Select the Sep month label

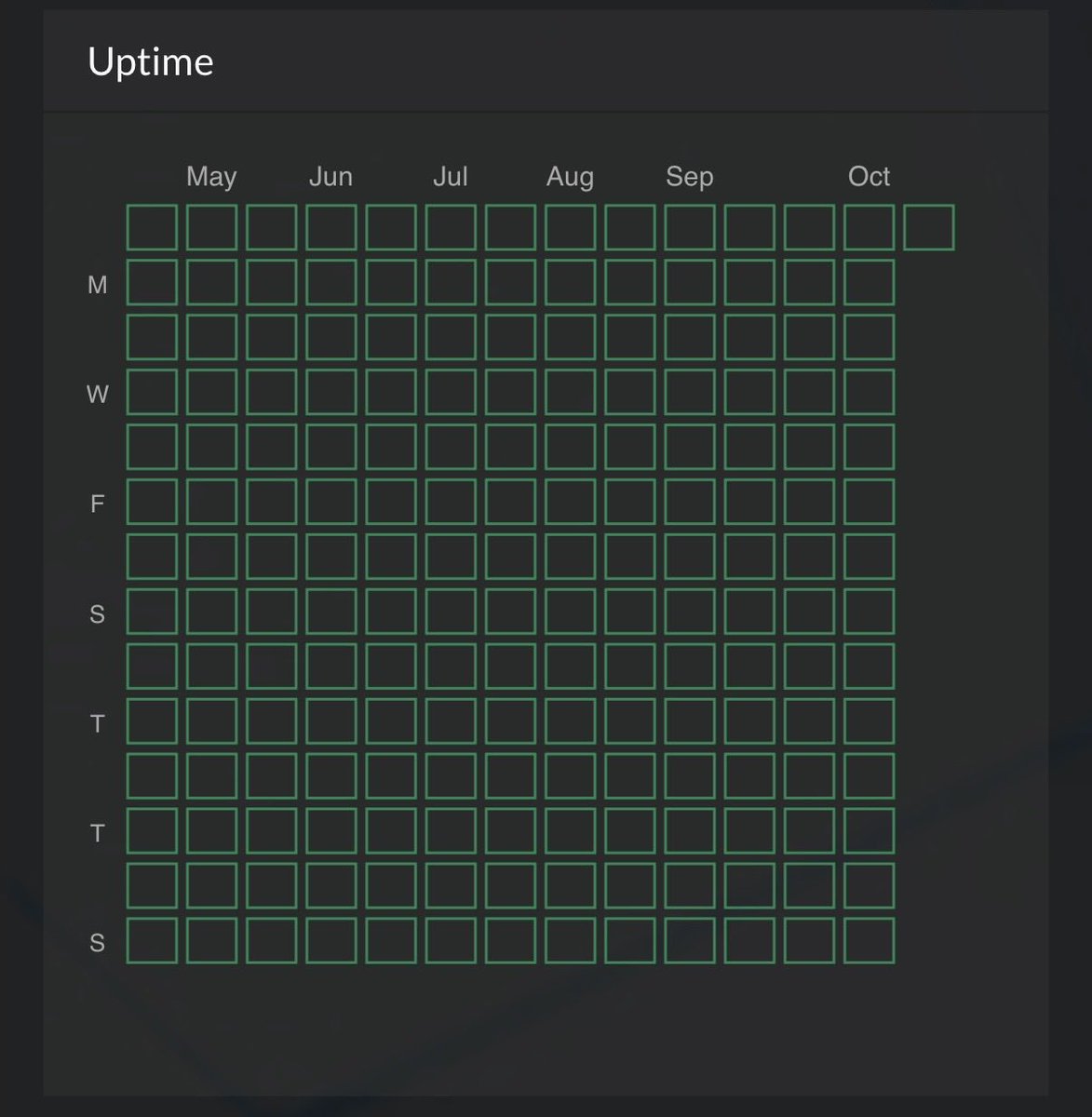690,176
